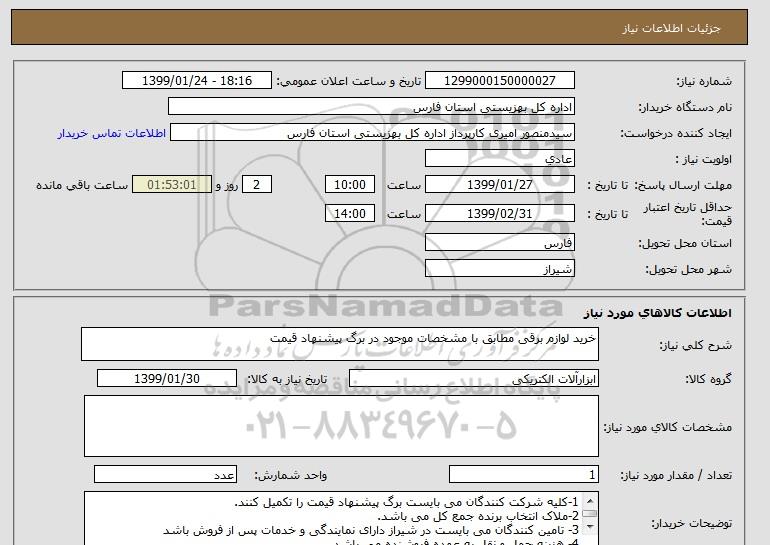This screenshot has width=770, height=545.
Task: Select the public announcement date field 1399/01/24 - 18:16
Action: 196,81
